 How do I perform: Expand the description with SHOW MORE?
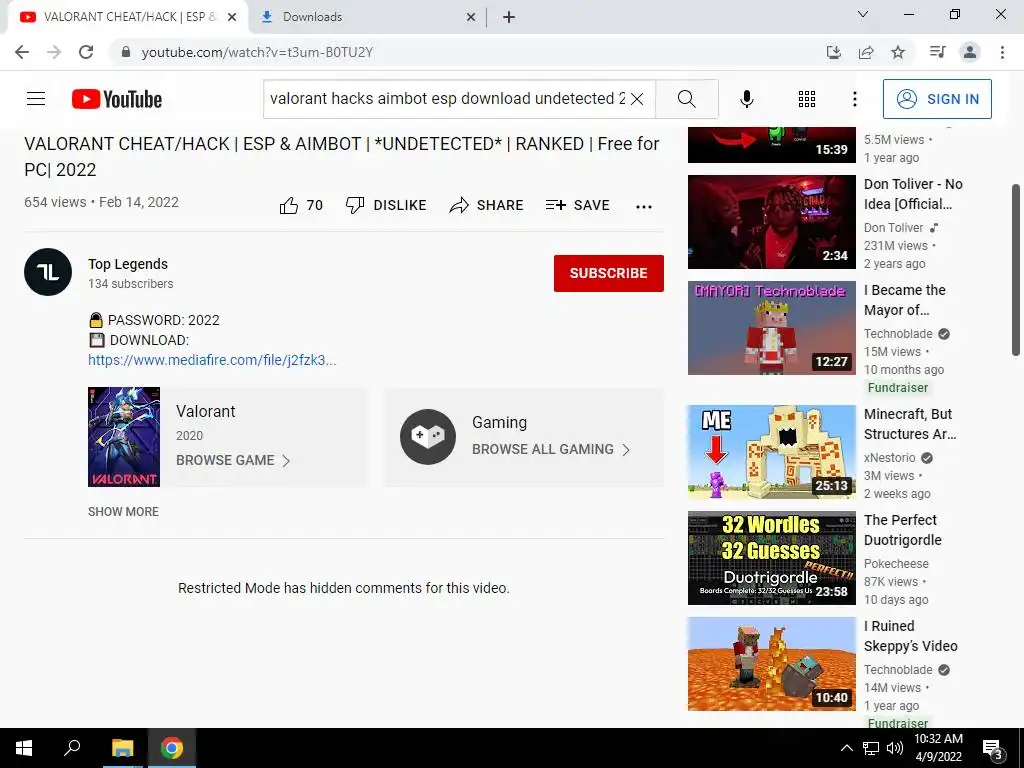pos(123,511)
